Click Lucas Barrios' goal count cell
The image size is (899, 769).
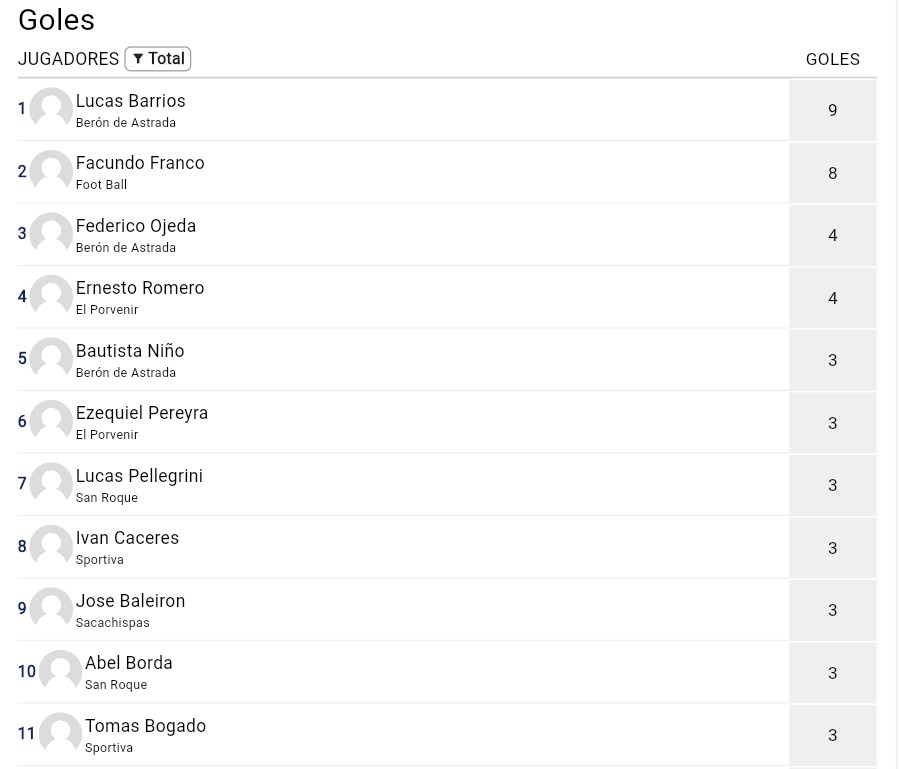pyautogui.click(x=832, y=110)
